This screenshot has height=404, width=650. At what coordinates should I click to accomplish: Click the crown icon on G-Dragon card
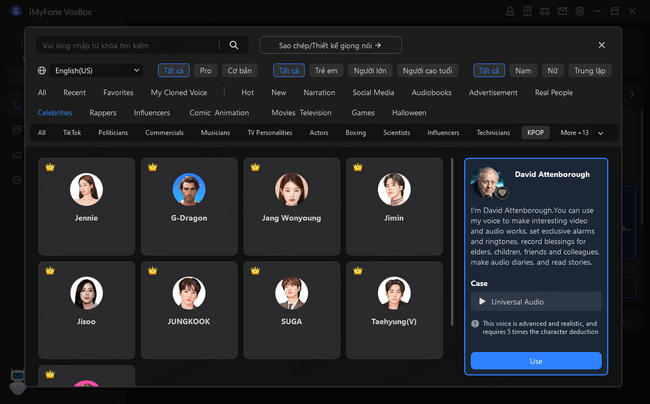[153, 167]
